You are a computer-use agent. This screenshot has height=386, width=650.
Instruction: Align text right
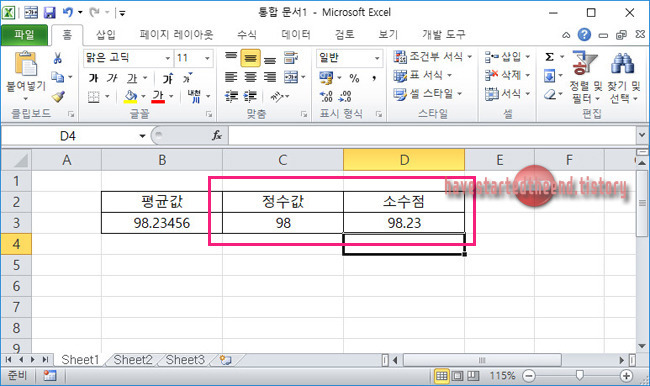pyautogui.click(x=270, y=77)
